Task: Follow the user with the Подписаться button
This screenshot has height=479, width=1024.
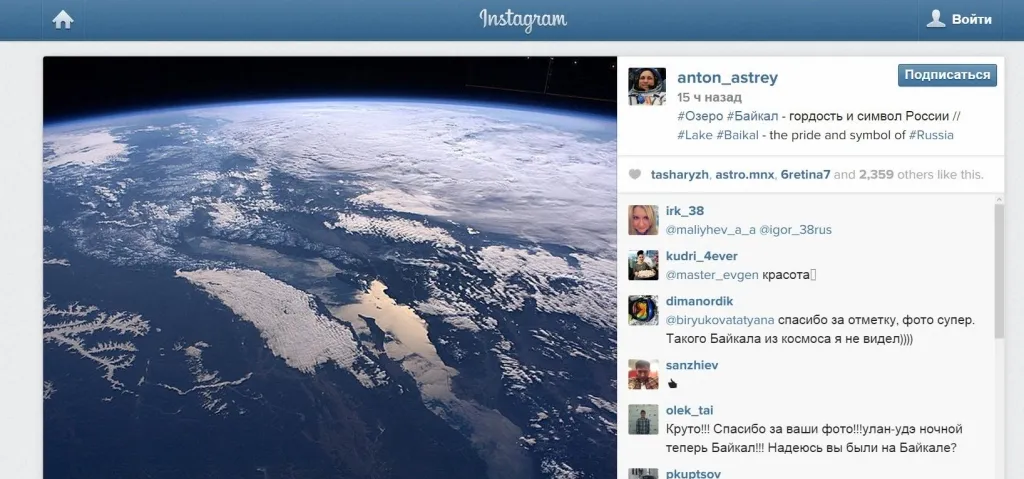Action: point(947,75)
